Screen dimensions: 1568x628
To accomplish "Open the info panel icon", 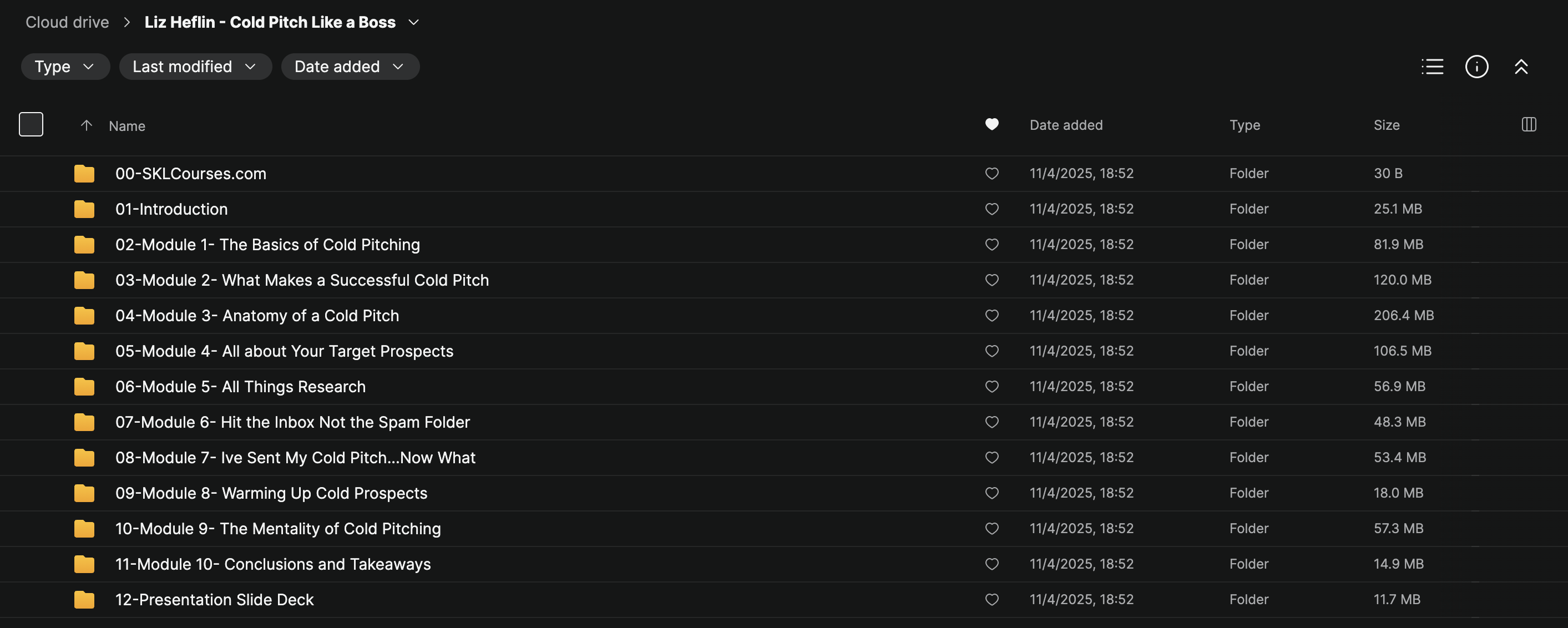I will pos(1476,67).
